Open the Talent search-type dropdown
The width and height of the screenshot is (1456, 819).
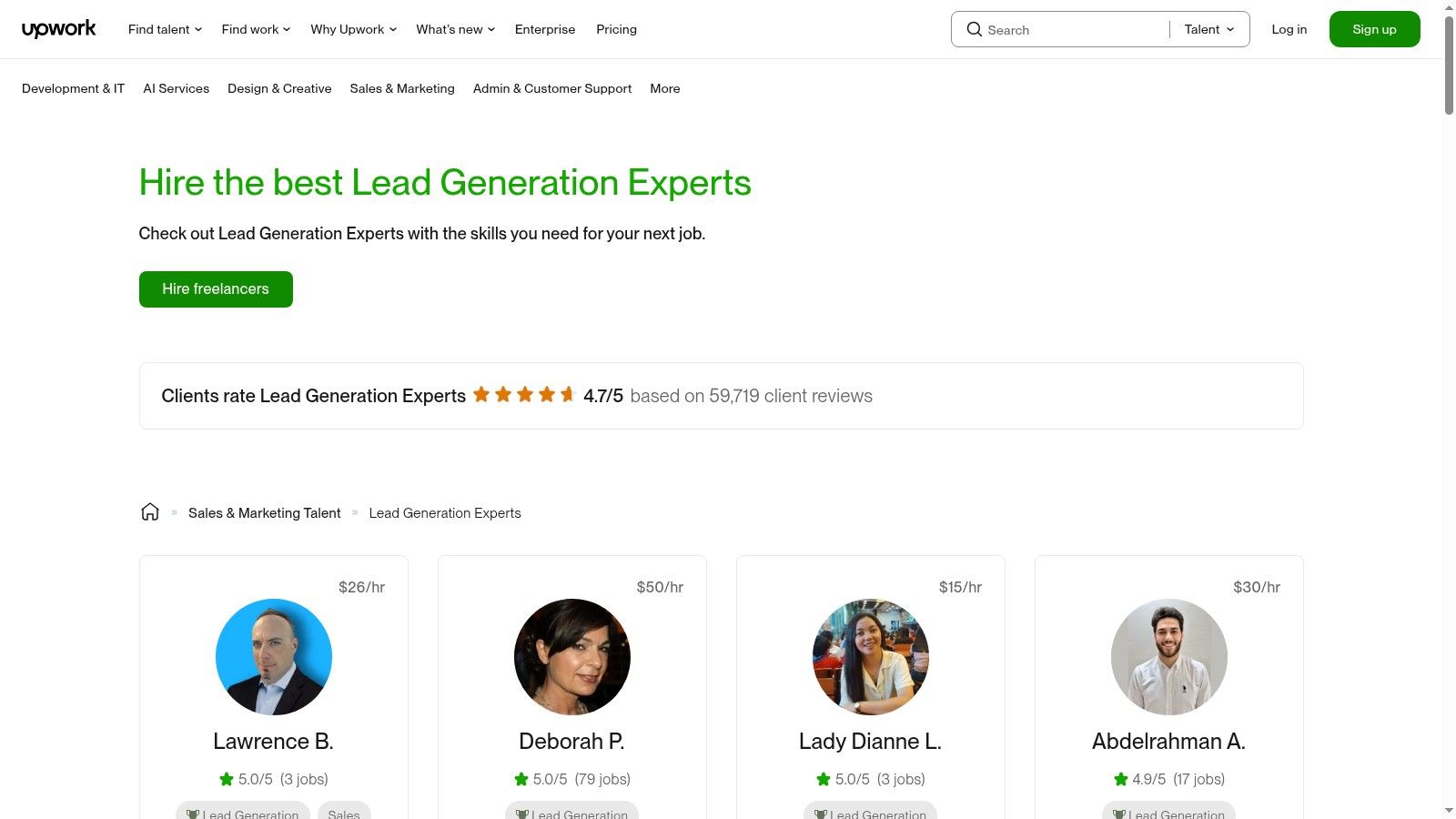[1209, 29]
